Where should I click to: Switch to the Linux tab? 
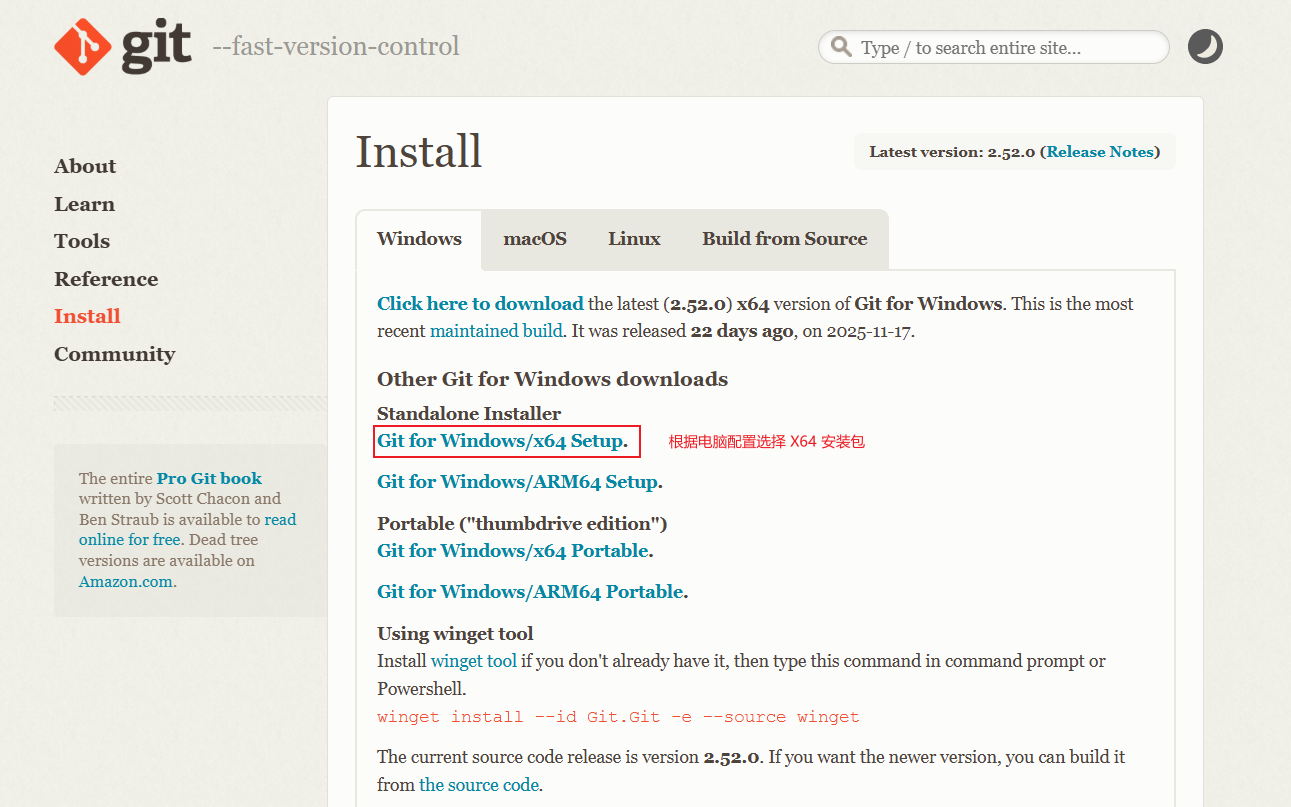click(634, 239)
